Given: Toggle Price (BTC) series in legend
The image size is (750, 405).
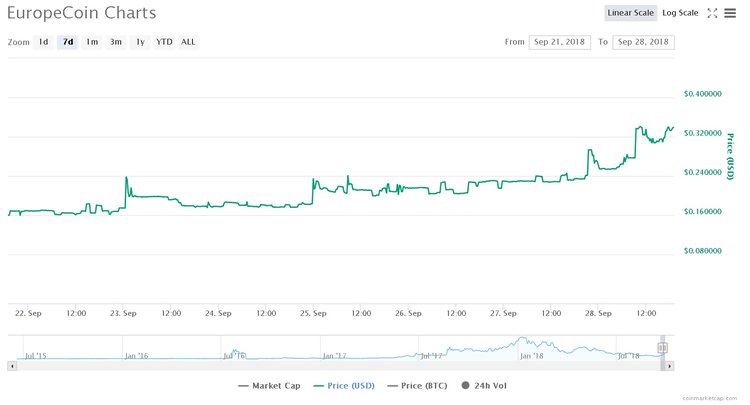Looking at the screenshot, I should point(417,386).
